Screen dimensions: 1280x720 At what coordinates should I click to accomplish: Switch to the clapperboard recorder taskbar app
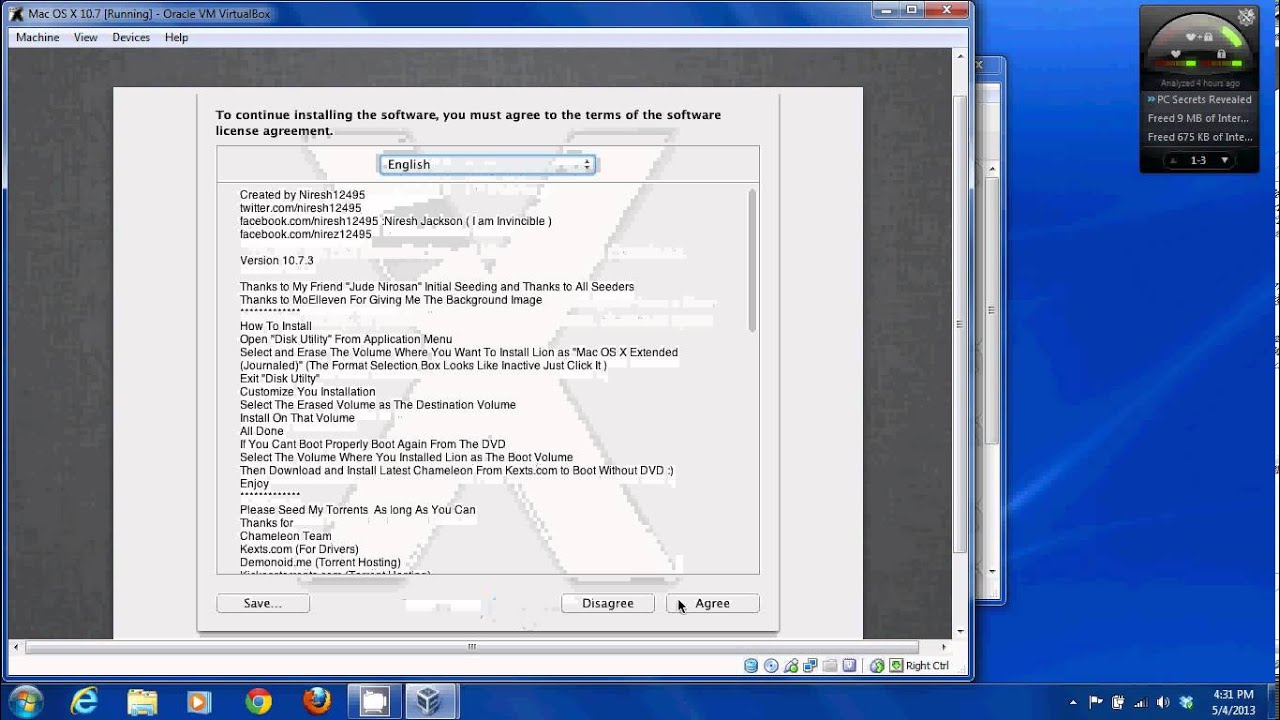(x=374, y=701)
